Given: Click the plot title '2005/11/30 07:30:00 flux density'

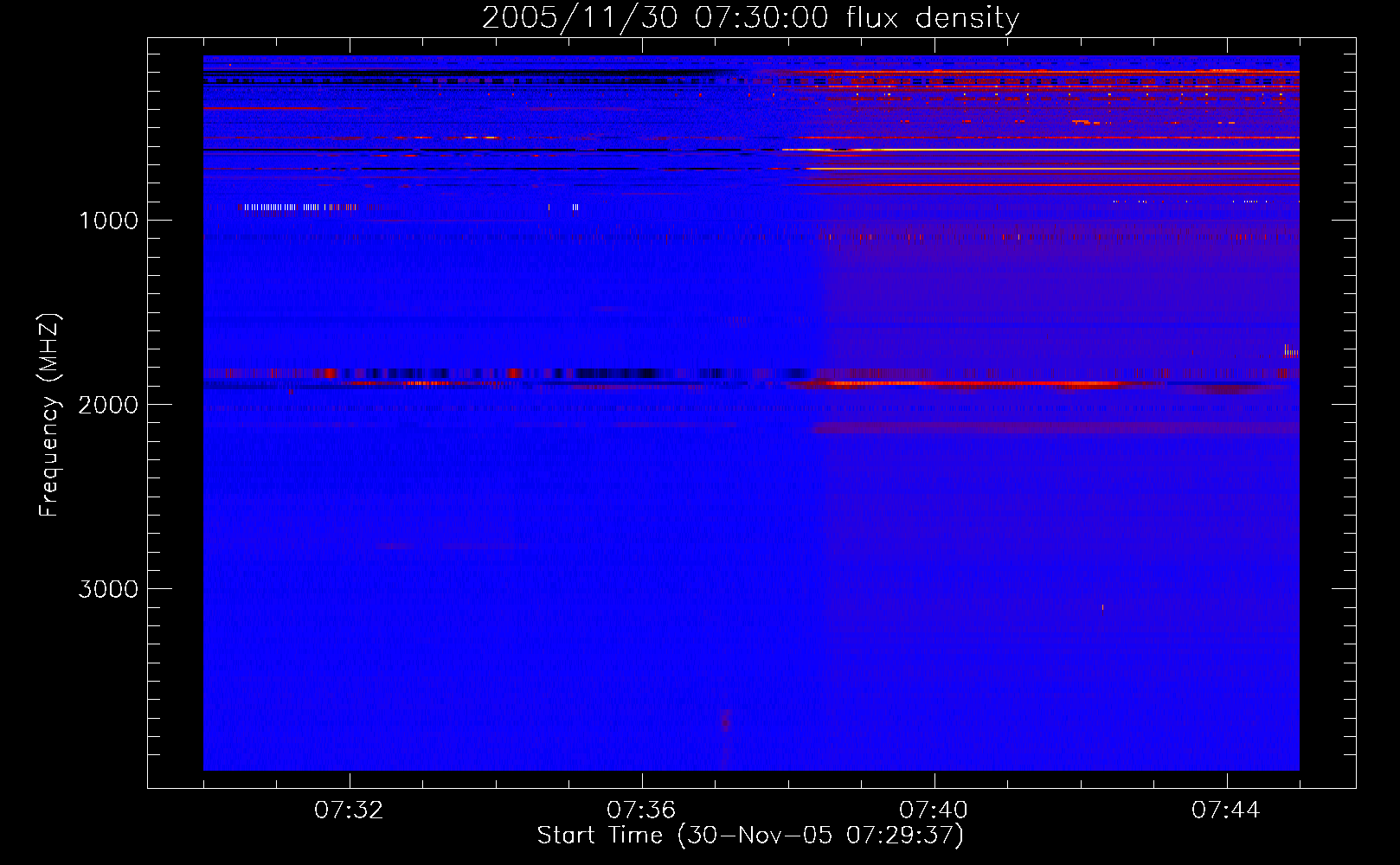Looking at the screenshot, I should [750, 17].
